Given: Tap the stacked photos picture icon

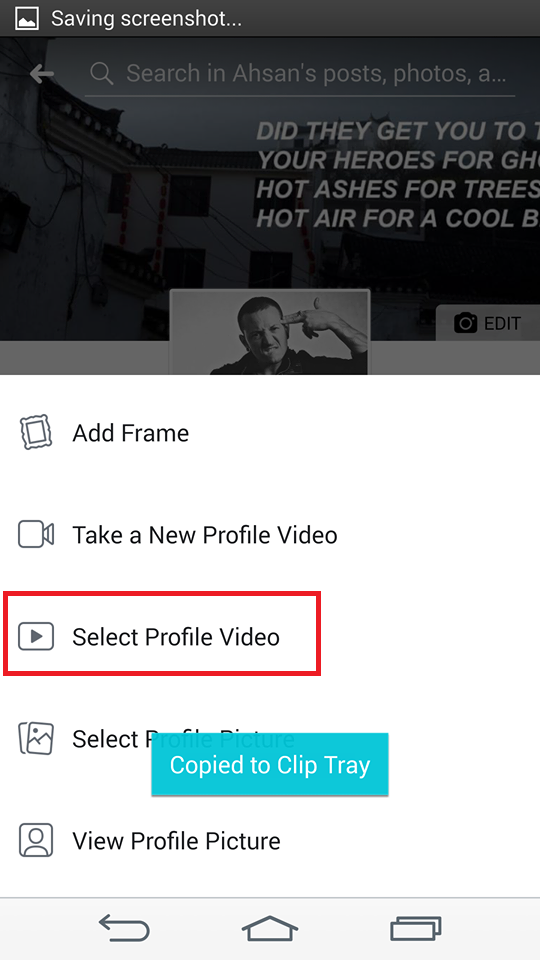Looking at the screenshot, I should [36, 738].
